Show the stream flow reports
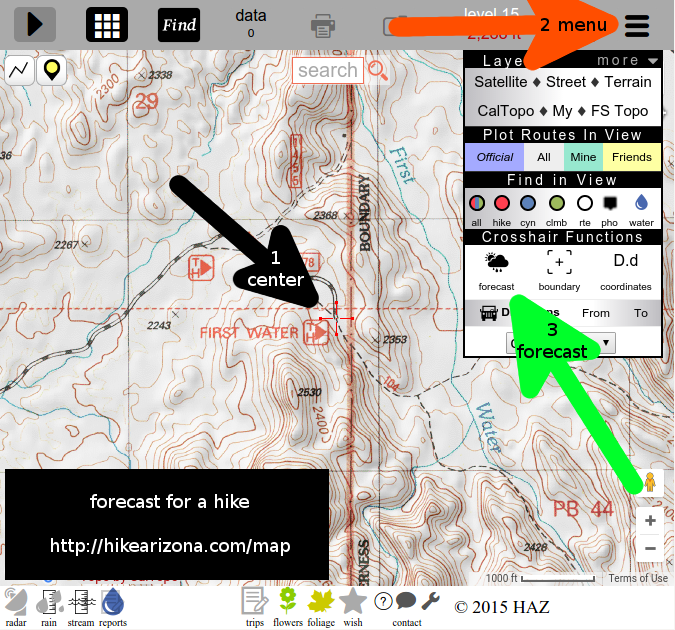 point(81,604)
